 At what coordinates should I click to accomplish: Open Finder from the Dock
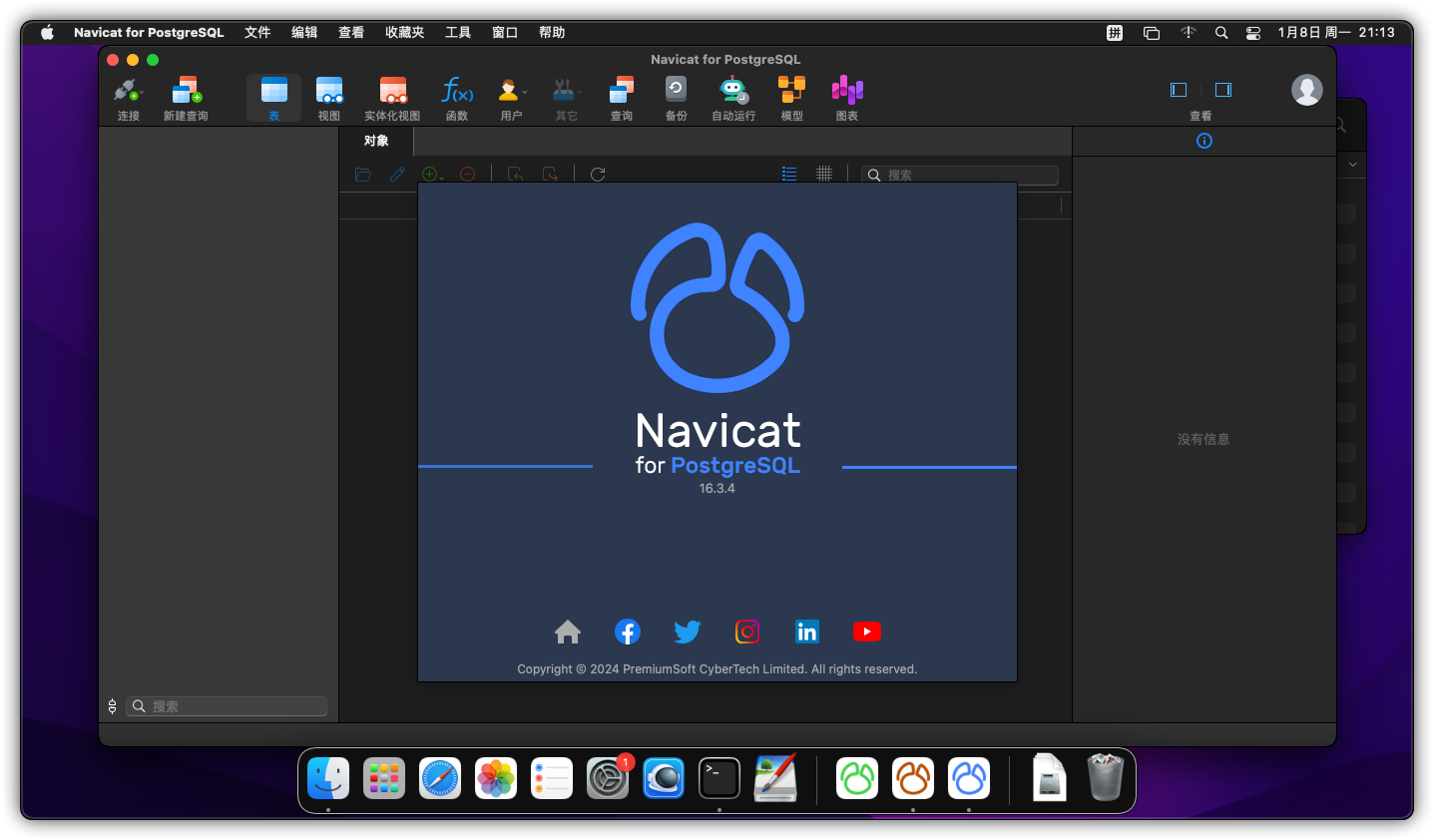point(328,778)
